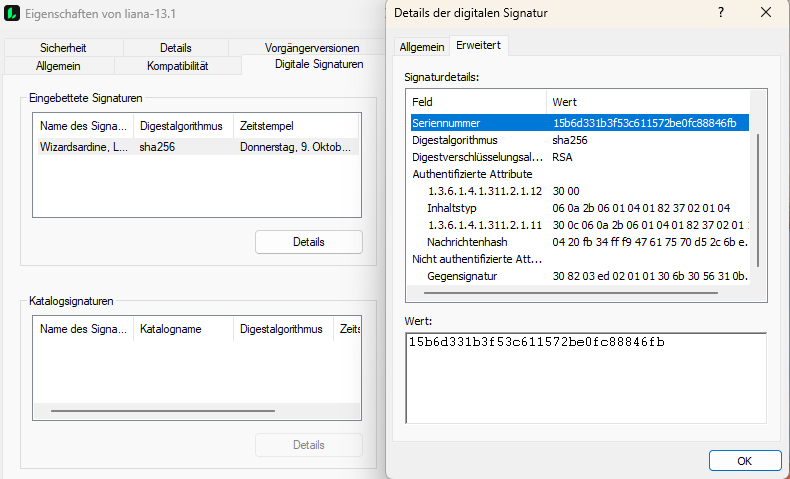790x479 pixels.
Task: Select the Digestalgorithmus row in Signaturdetails
Action: [x=579, y=140]
